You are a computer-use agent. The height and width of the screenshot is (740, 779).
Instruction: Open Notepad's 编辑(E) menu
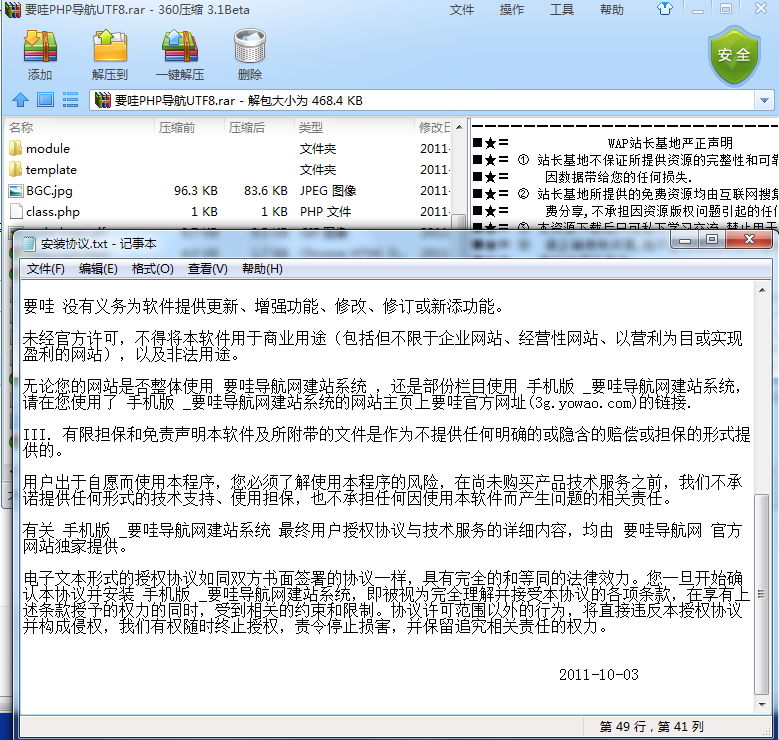(98, 269)
